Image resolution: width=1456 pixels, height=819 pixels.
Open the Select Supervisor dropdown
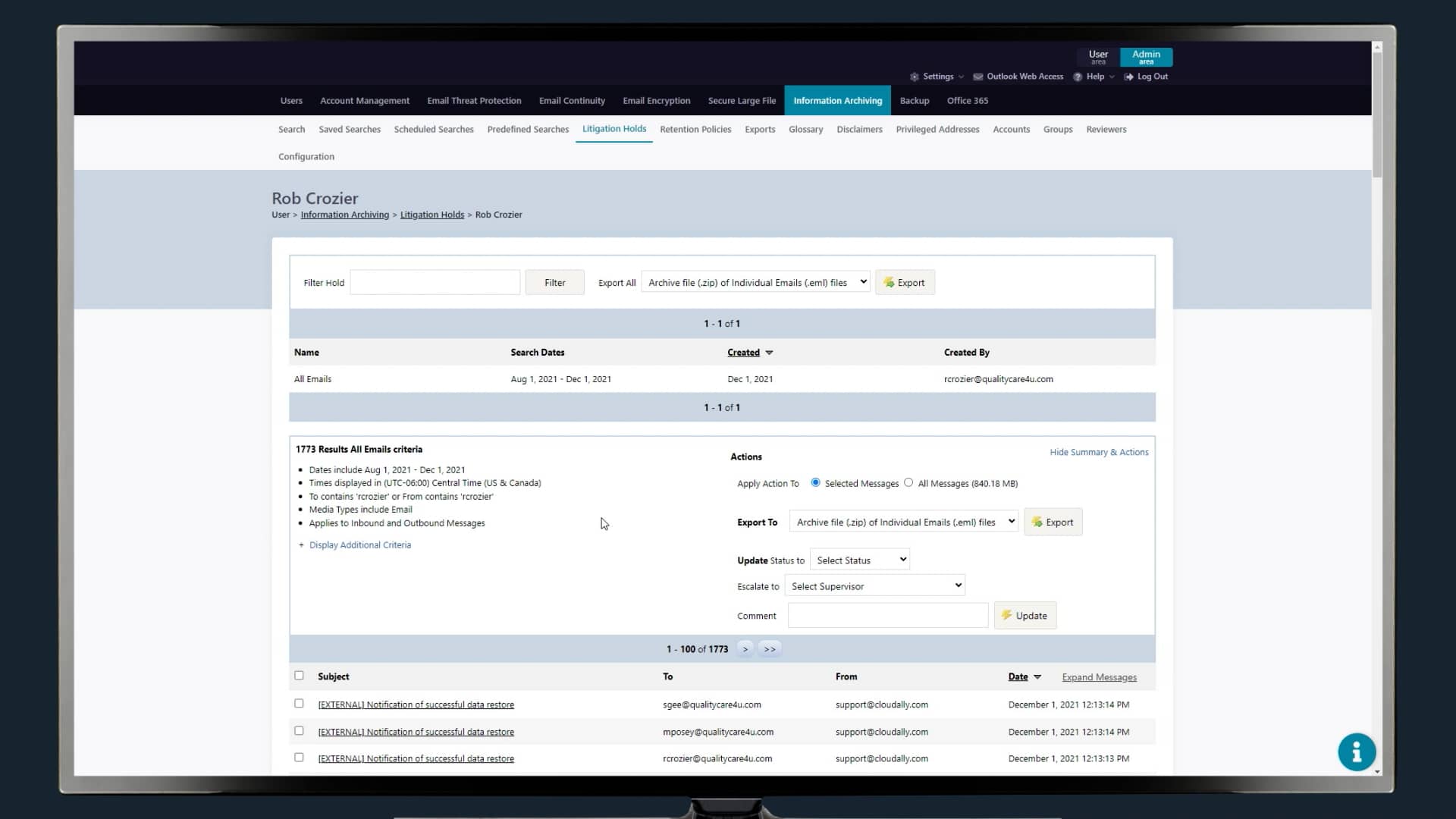[x=874, y=585]
